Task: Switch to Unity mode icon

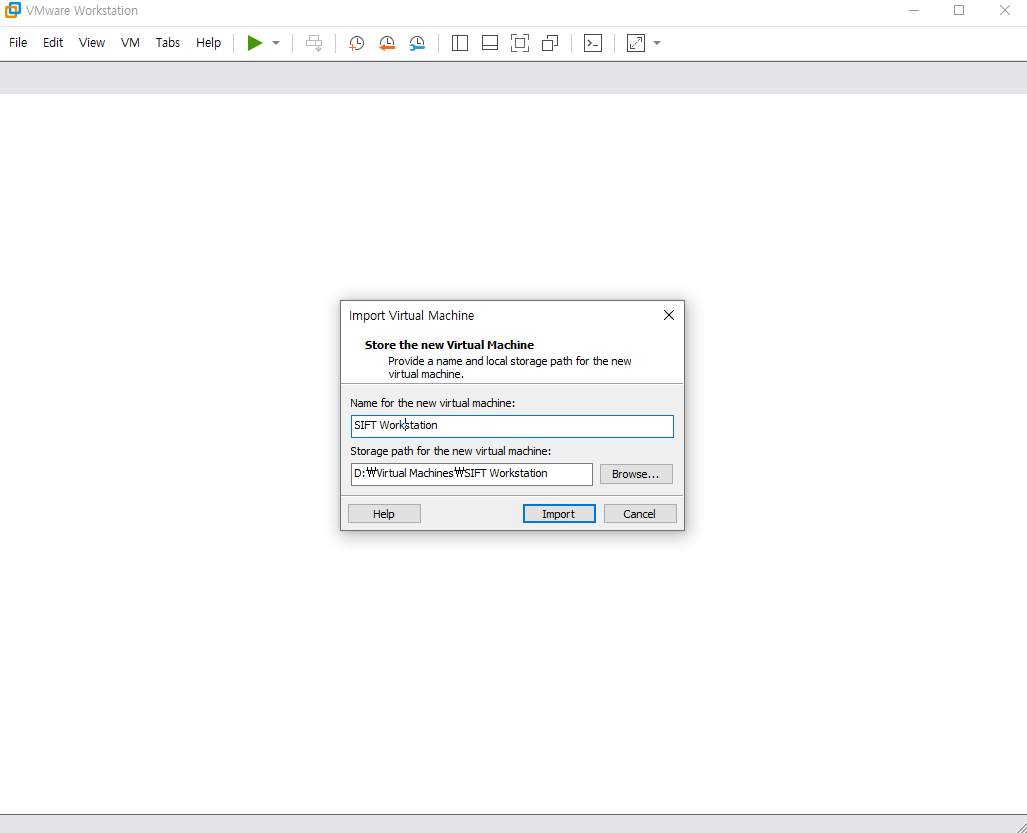Action: [x=550, y=43]
